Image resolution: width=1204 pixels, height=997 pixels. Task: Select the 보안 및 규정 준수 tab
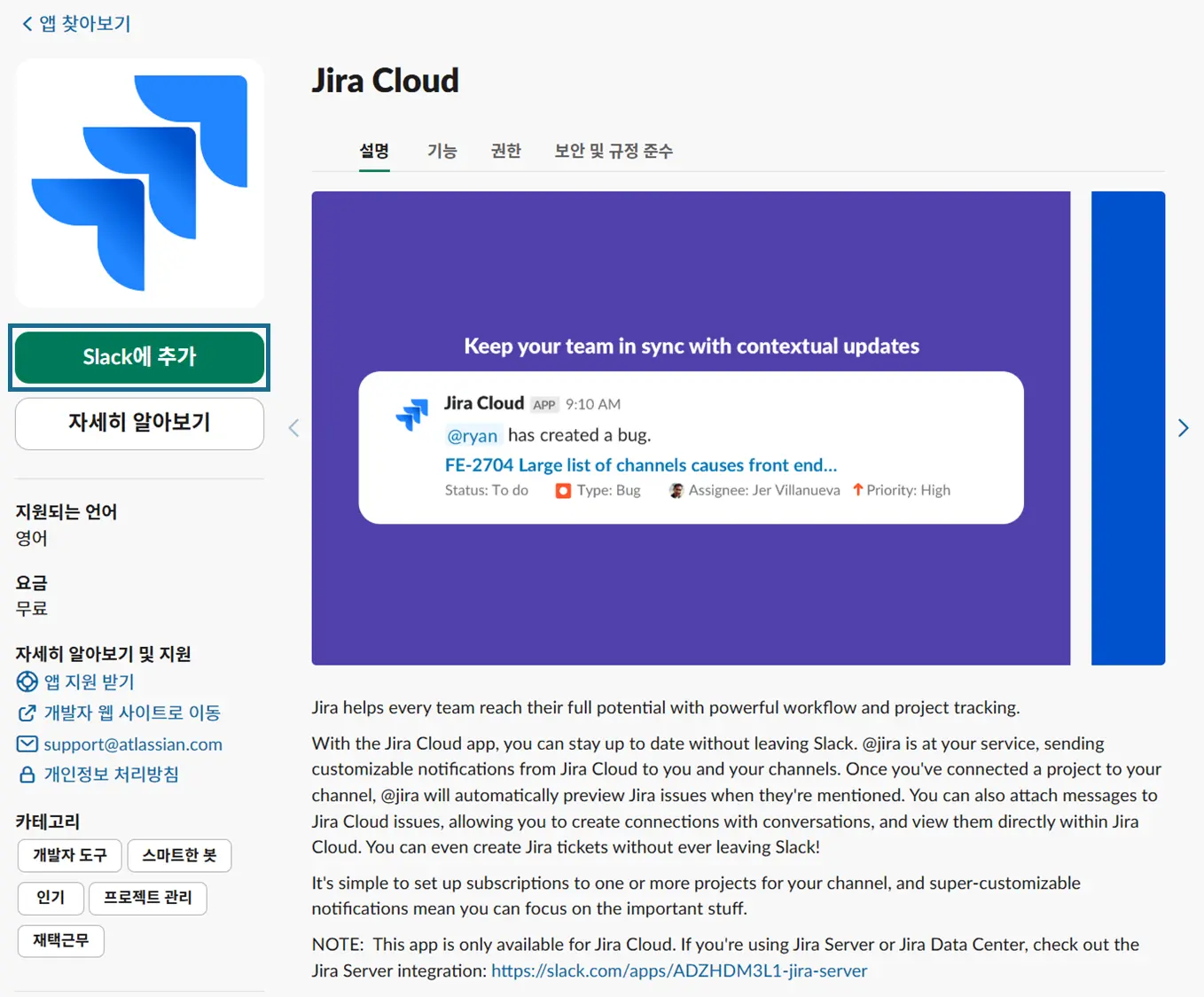click(x=614, y=151)
